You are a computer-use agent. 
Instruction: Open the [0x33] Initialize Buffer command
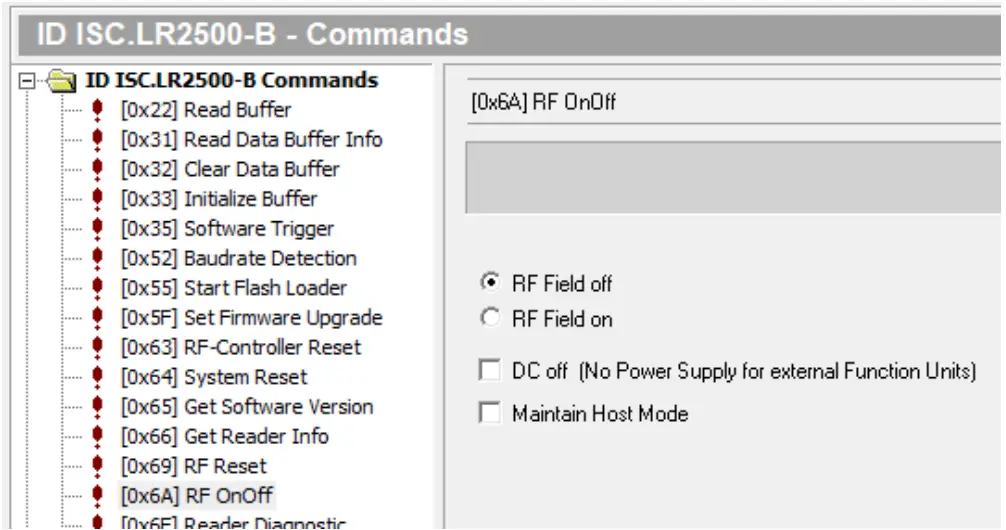tap(219, 199)
